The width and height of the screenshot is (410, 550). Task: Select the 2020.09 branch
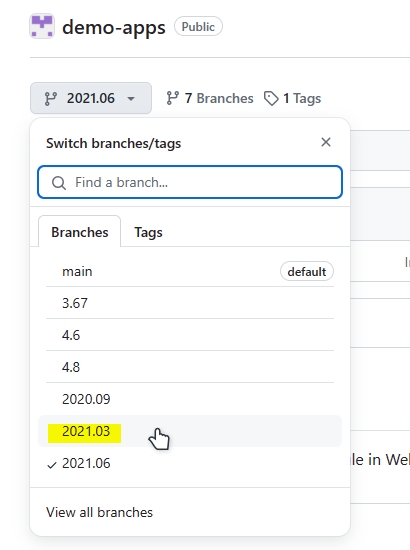190,399
